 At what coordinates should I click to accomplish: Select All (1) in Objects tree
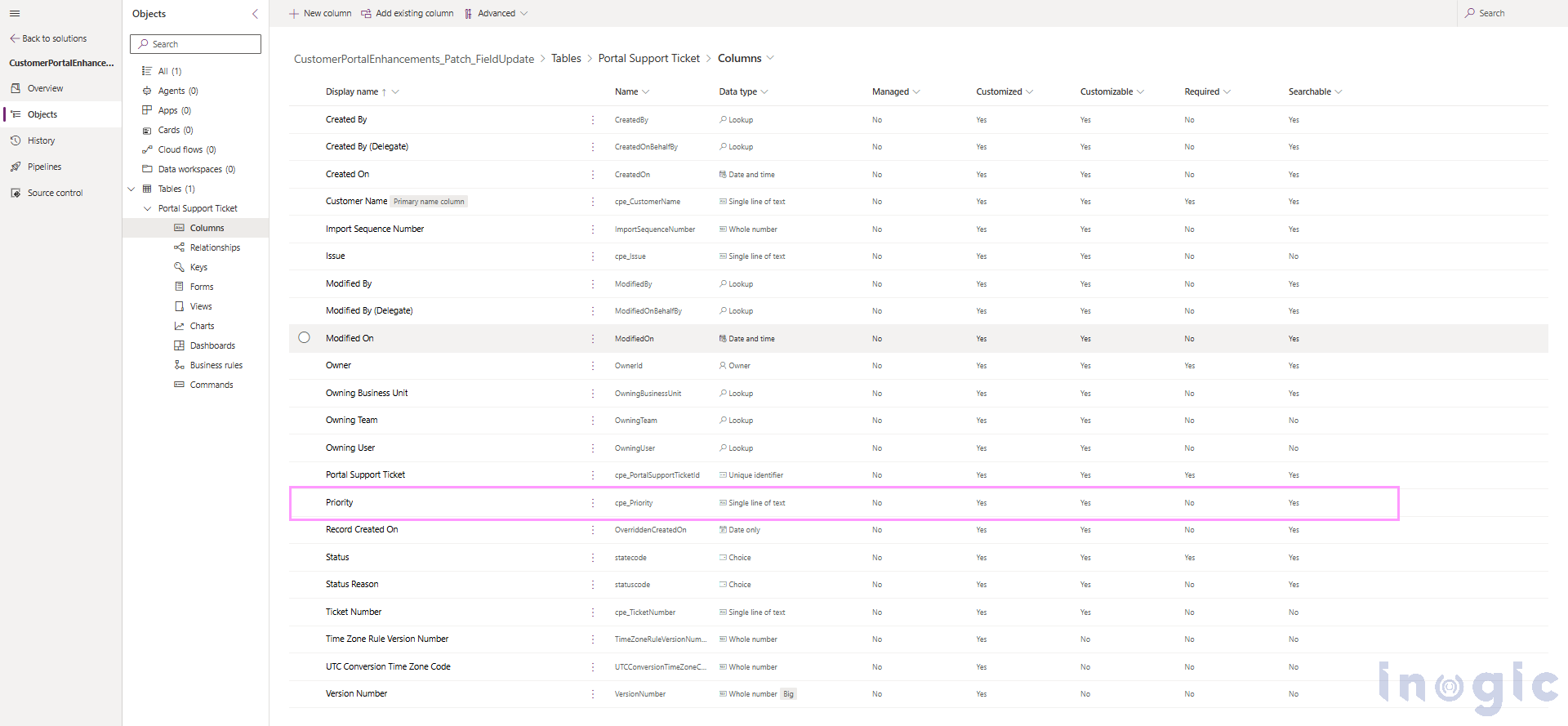tap(170, 71)
